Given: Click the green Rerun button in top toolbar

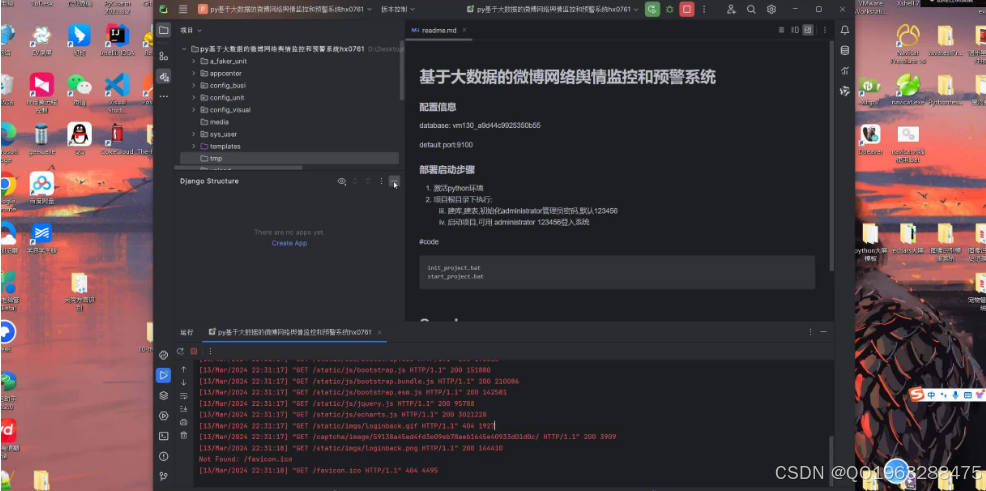Looking at the screenshot, I should click(x=652, y=9).
